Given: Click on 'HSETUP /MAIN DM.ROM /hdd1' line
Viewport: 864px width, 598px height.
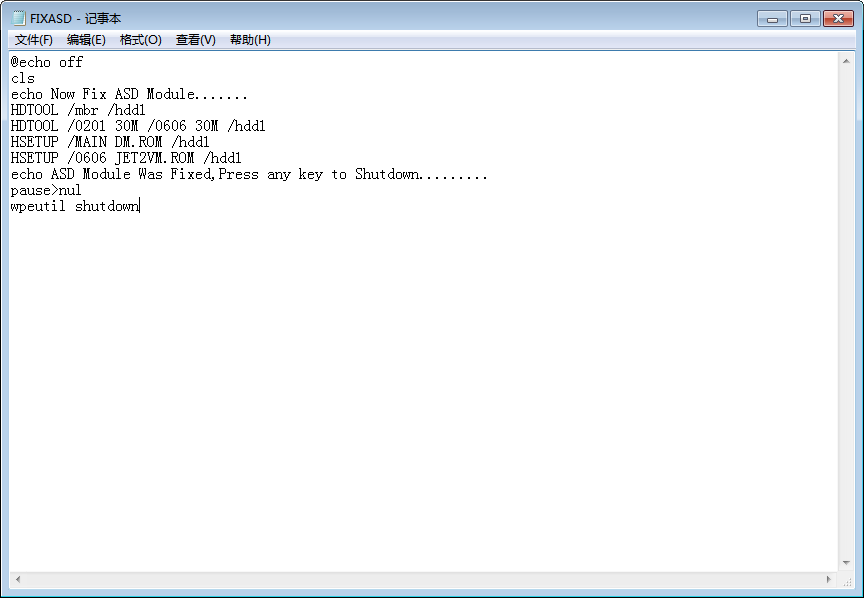Looking at the screenshot, I should pyautogui.click(x=110, y=142).
